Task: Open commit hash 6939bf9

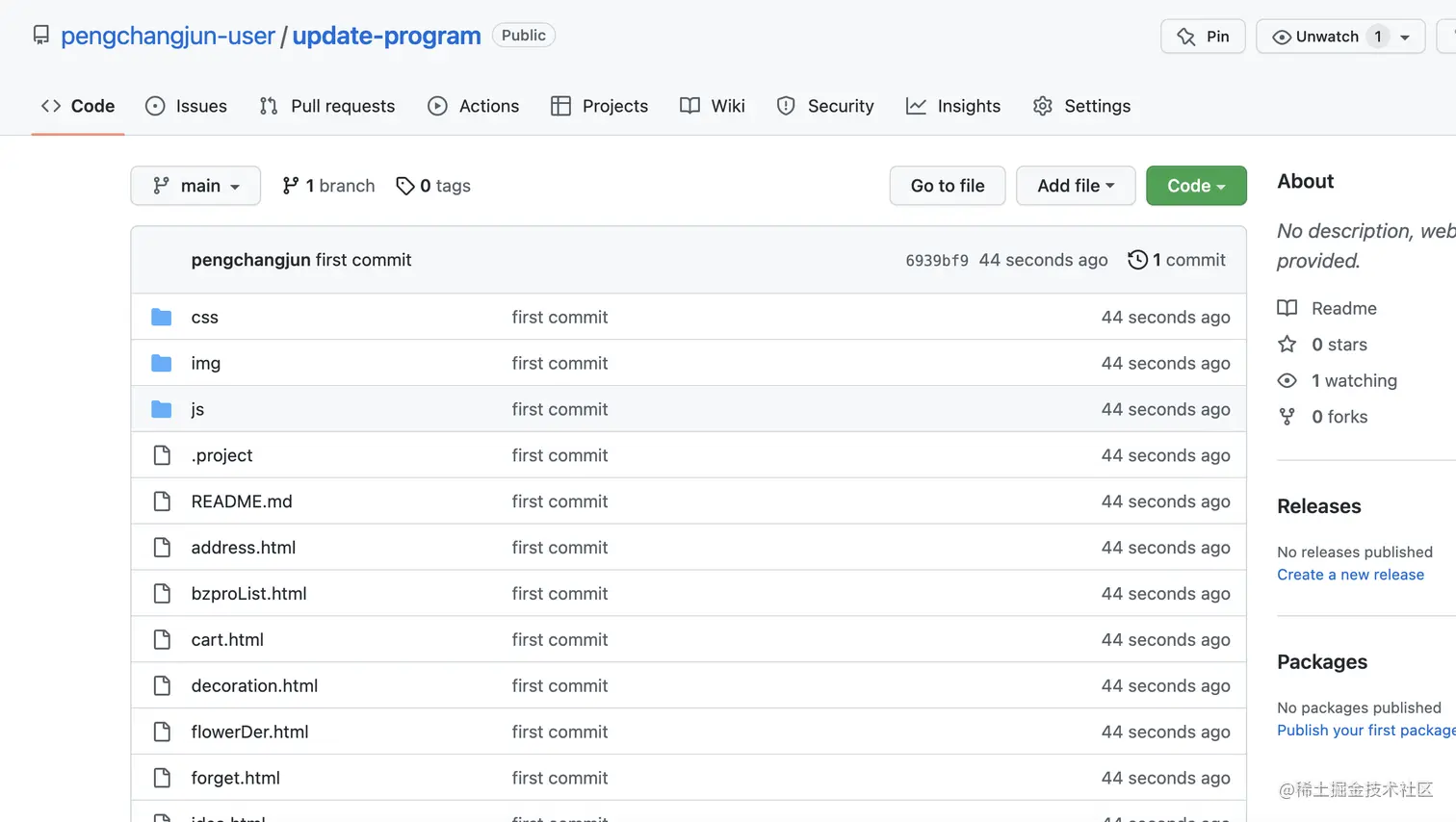Action: coord(936,261)
